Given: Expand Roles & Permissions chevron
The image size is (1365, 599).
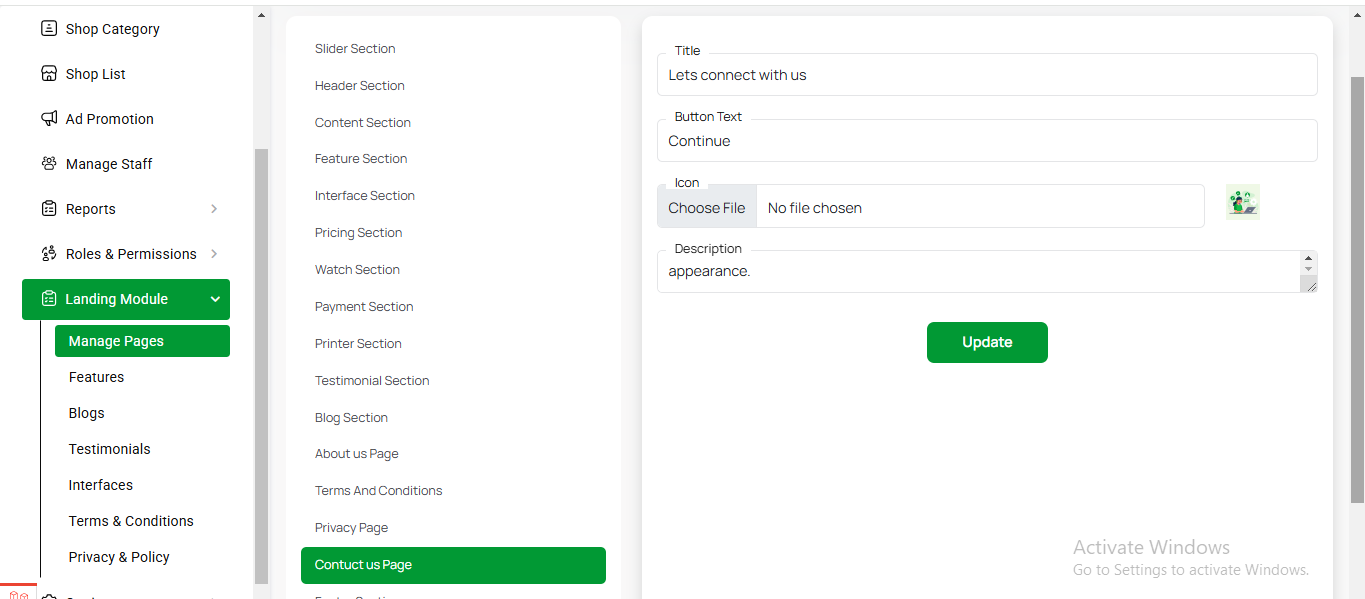Looking at the screenshot, I should tap(214, 254).
